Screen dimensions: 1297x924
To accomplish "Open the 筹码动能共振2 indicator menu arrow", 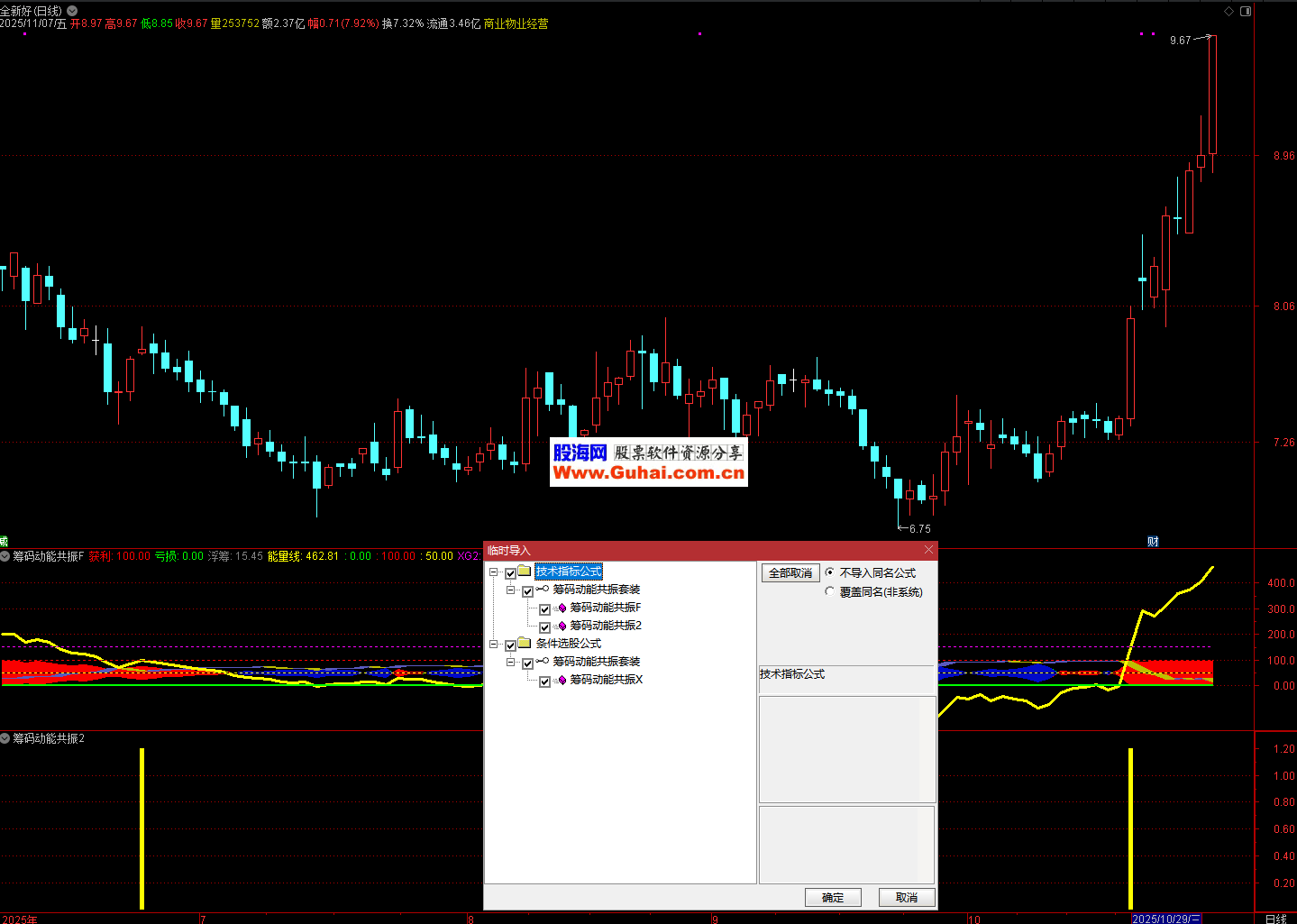I will (5, 738).
